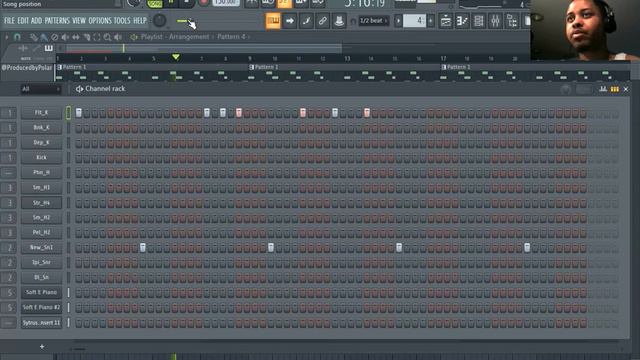Open the 'All' channel filter dropdown
The width and height of the screenshot is (640, 360).
coord(41,89)
